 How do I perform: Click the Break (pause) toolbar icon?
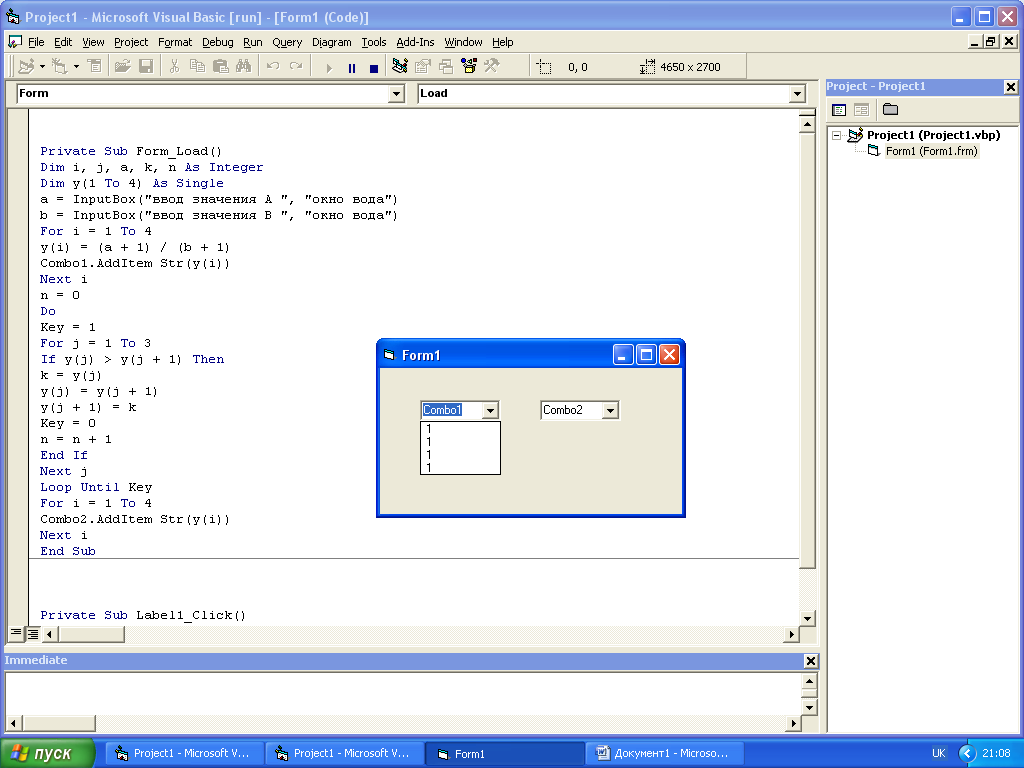pyautogui.click(x=351, y=67)
